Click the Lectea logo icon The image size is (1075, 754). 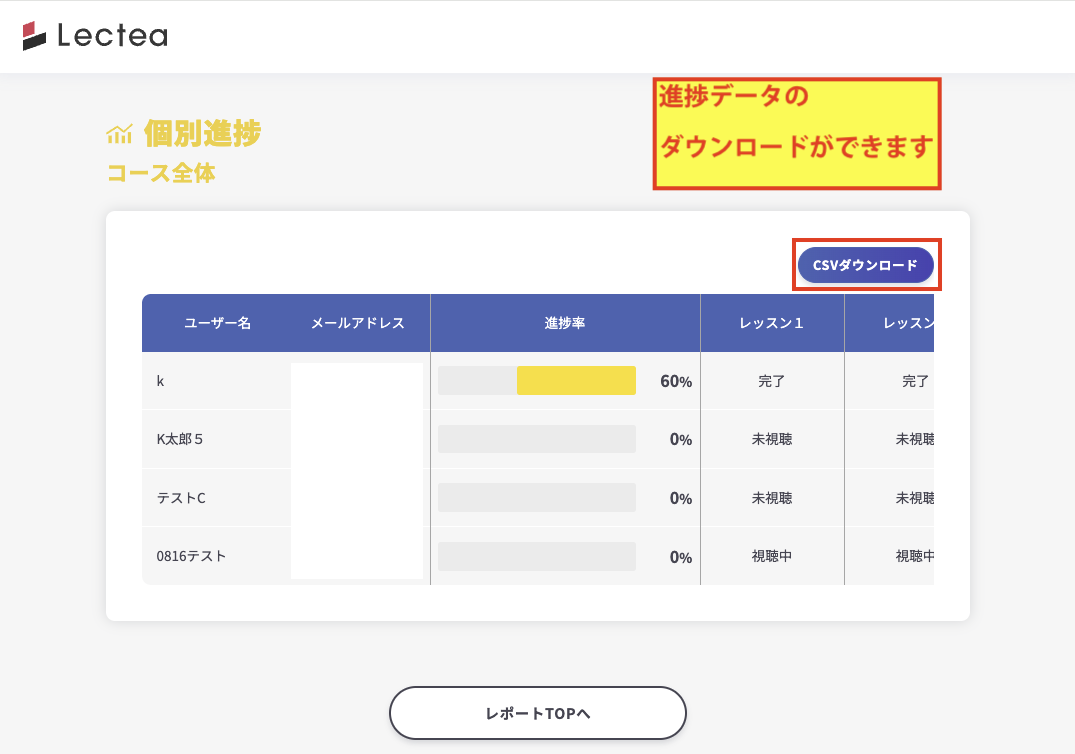tap(35, 36)
